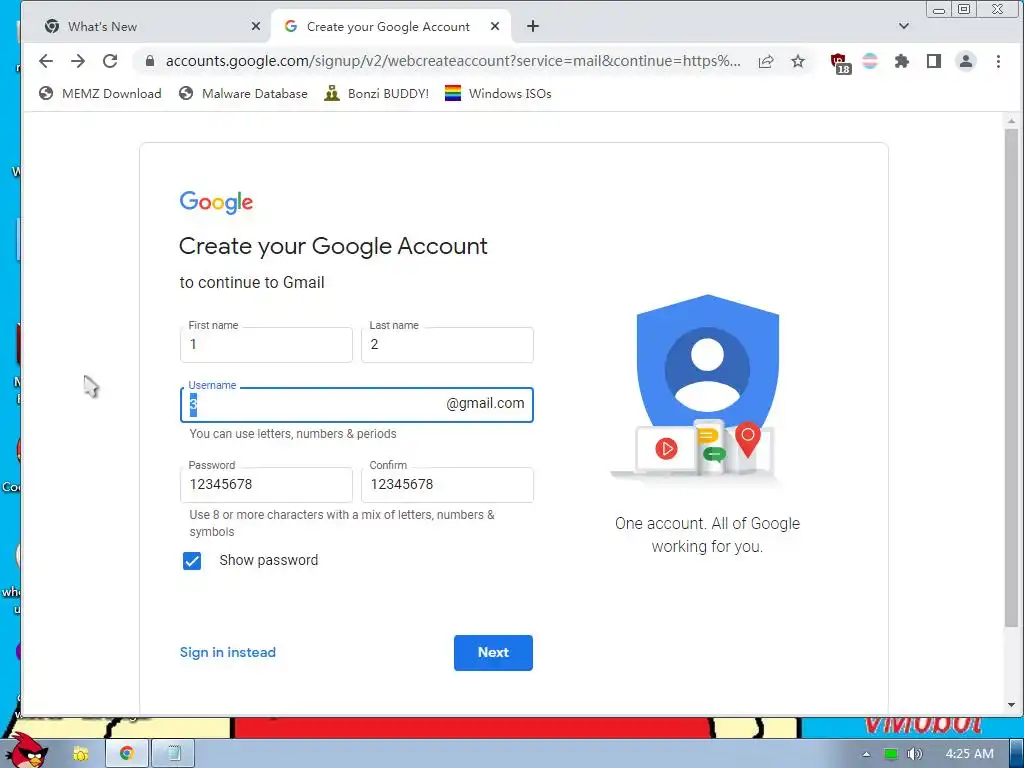The height and width of the screenshot is (768, 1024).
Task: Click the @gmail.com suffix text
Action: pyautogui.click(x=485, y=404)
